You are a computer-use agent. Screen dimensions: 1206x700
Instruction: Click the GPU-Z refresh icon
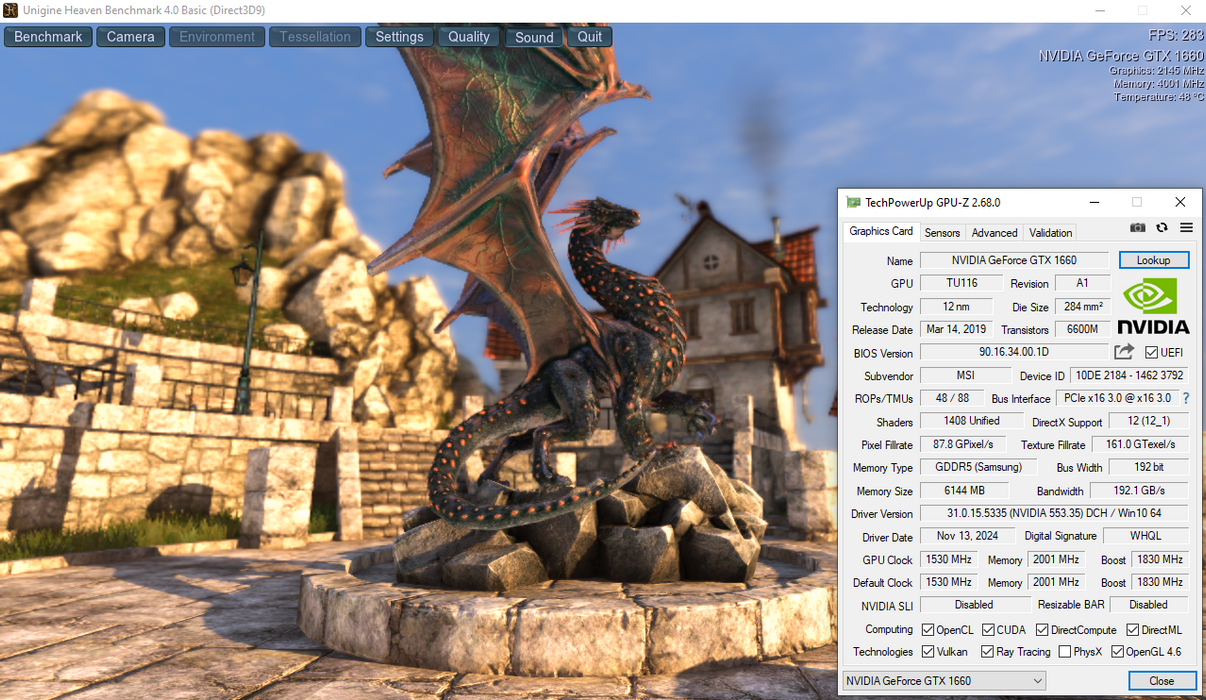(1162, 228)
